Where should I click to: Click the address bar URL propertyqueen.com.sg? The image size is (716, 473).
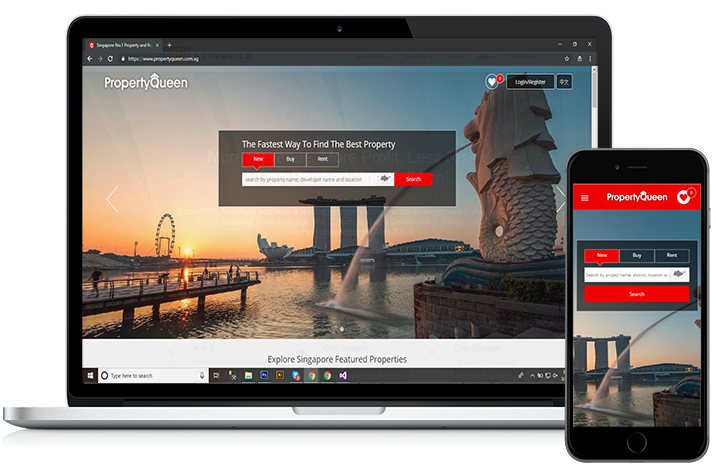(x=163, y=58)
